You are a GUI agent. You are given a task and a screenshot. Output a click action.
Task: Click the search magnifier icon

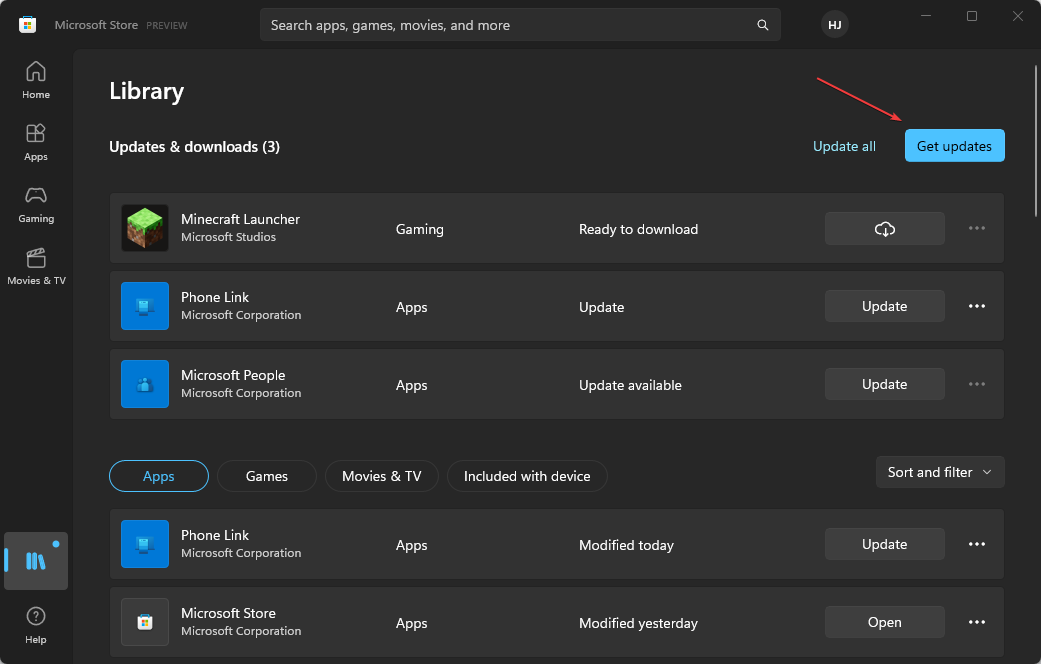pos(763,25)
